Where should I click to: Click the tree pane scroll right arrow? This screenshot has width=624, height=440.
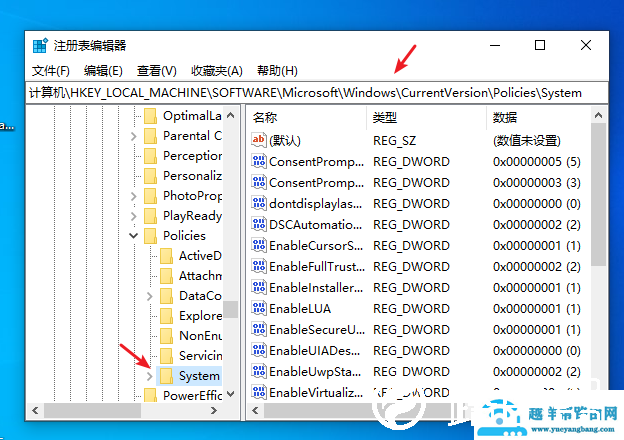click(214, 411)
